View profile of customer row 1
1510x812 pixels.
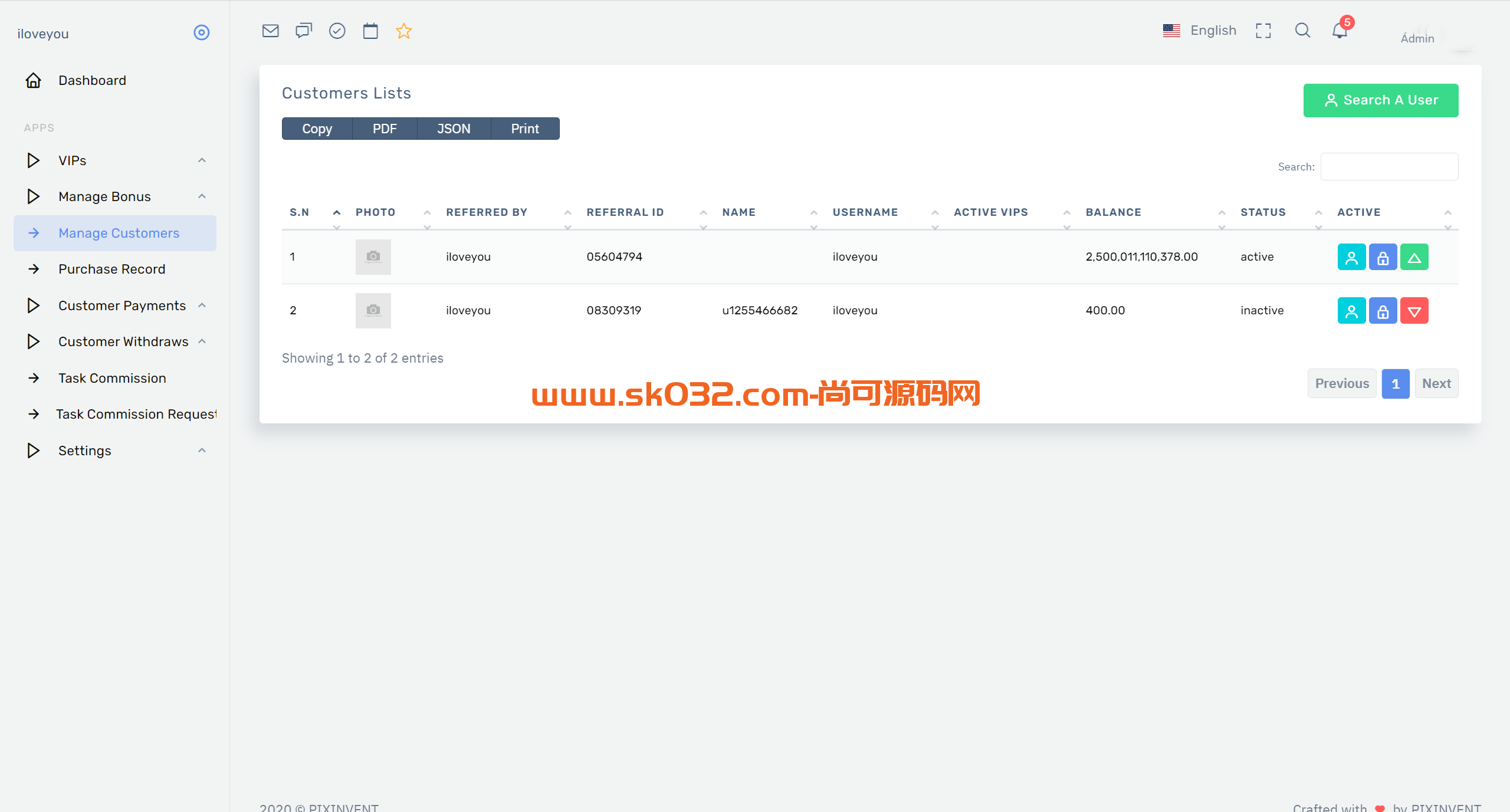(1351, 257)
